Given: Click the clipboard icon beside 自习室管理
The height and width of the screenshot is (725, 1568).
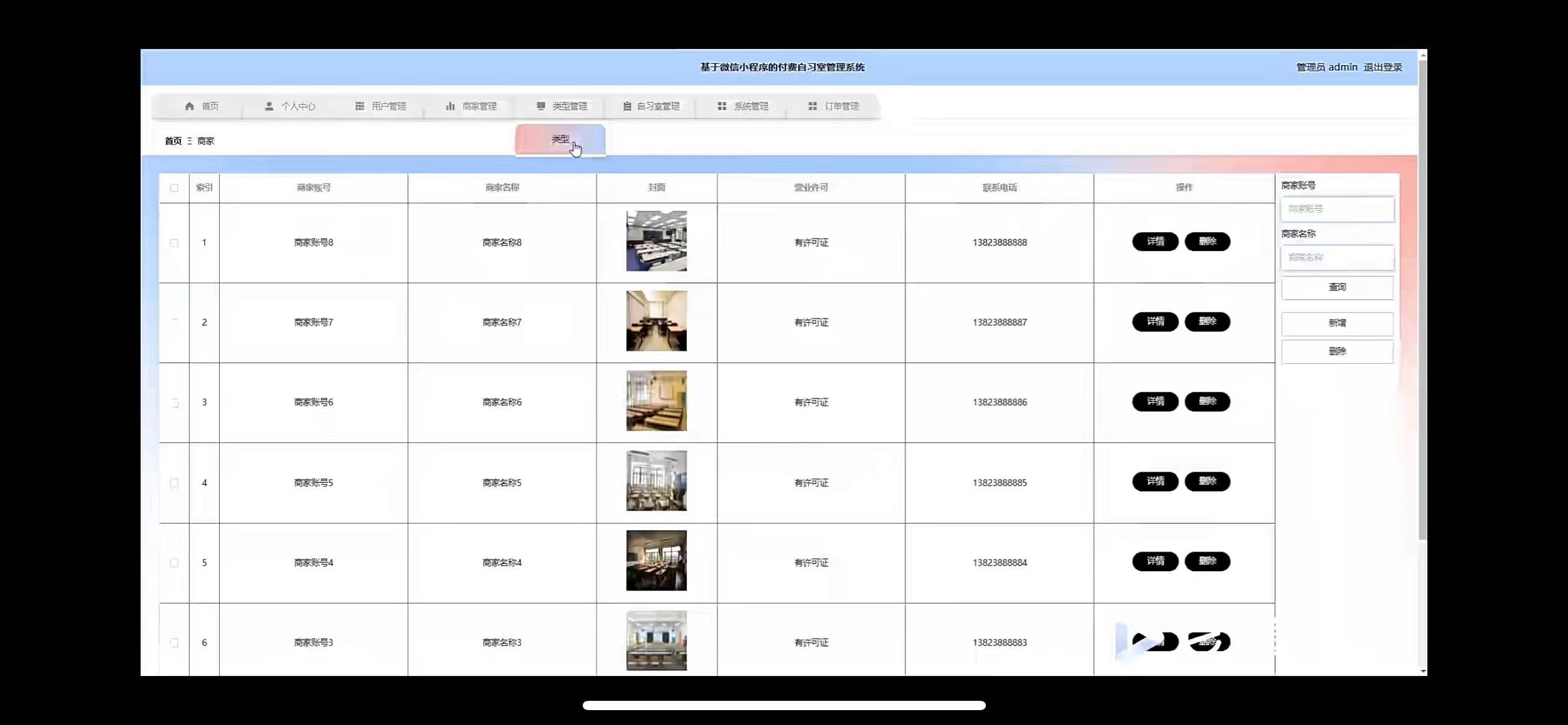Looking at the screenshot, I should coord(627,106).
